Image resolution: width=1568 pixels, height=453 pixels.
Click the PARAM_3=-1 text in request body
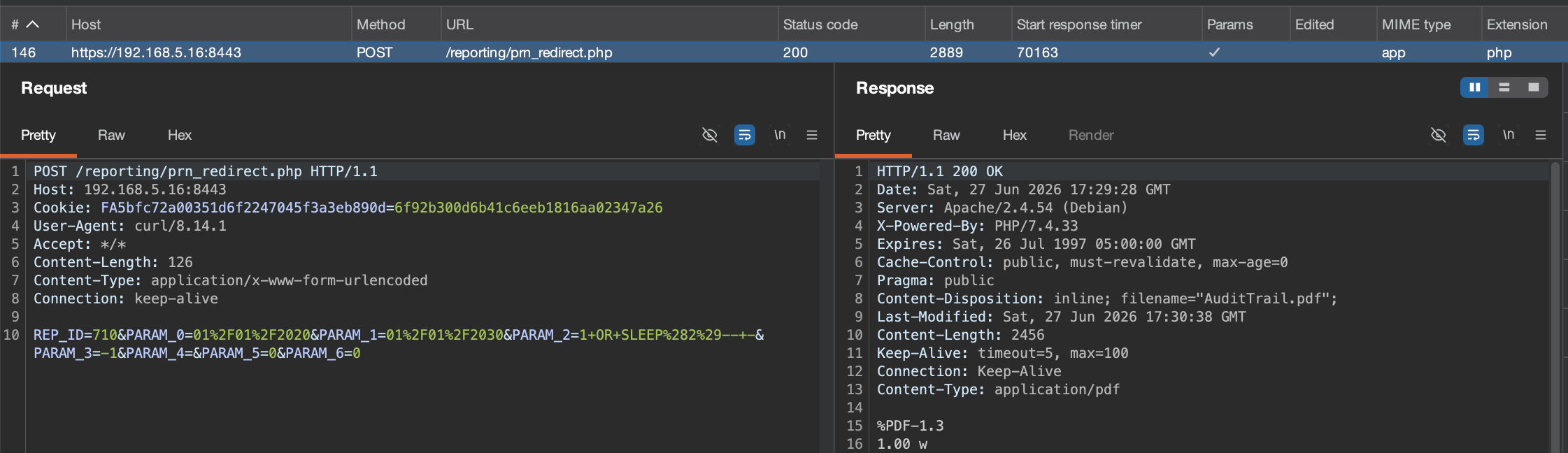75,353
